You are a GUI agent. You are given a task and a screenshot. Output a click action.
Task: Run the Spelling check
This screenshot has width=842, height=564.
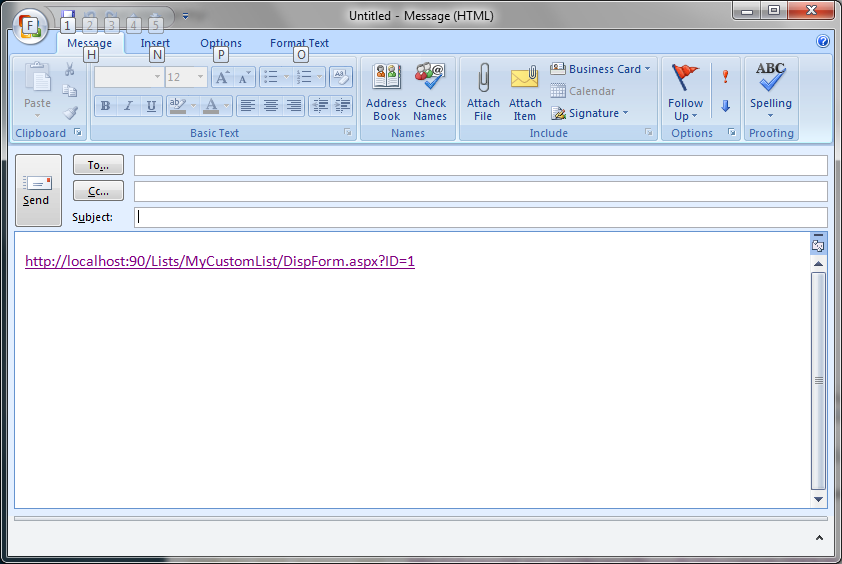click(x=771, y=78)
